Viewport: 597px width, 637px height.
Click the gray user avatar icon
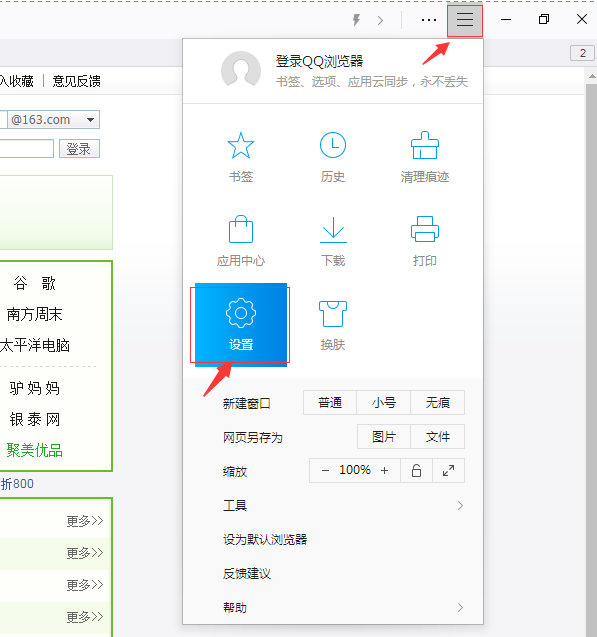coord(241,70)
